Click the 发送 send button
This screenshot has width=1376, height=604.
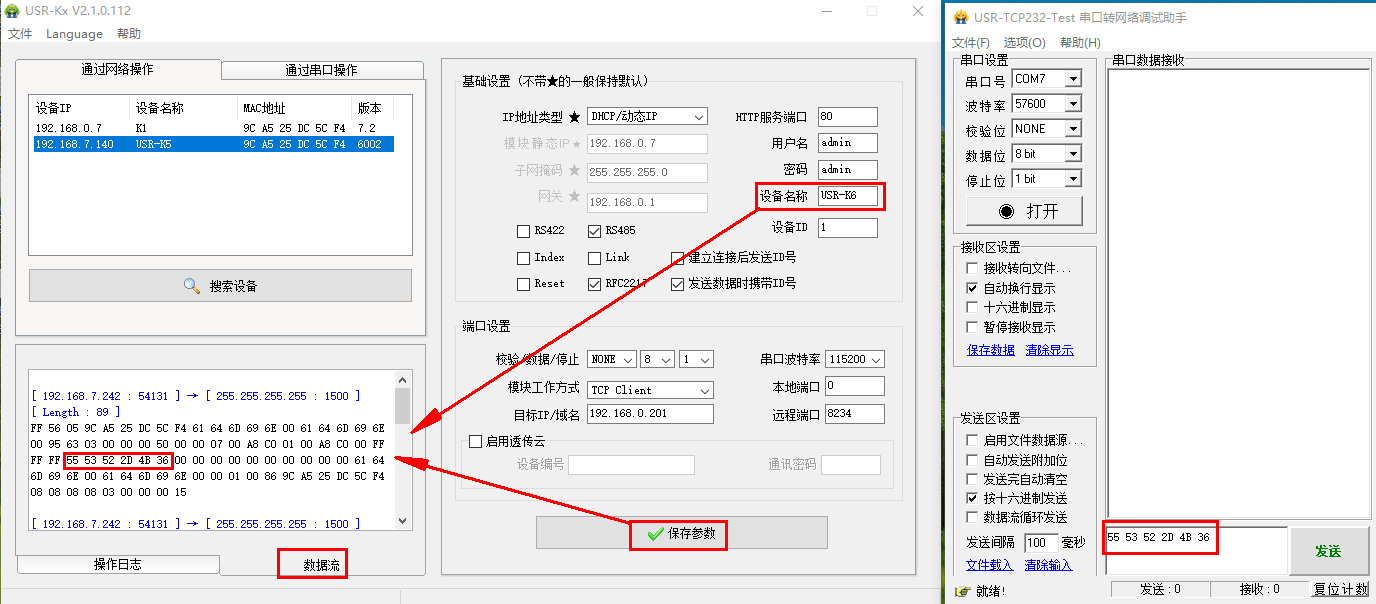coord(1328,551)
